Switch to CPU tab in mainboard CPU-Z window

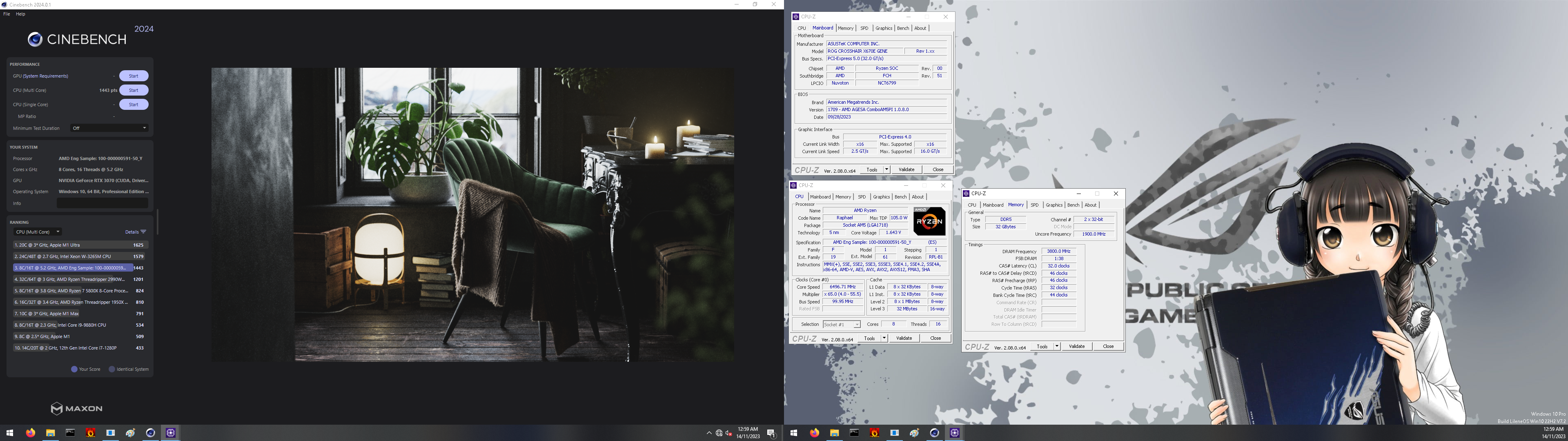point(802,28)
